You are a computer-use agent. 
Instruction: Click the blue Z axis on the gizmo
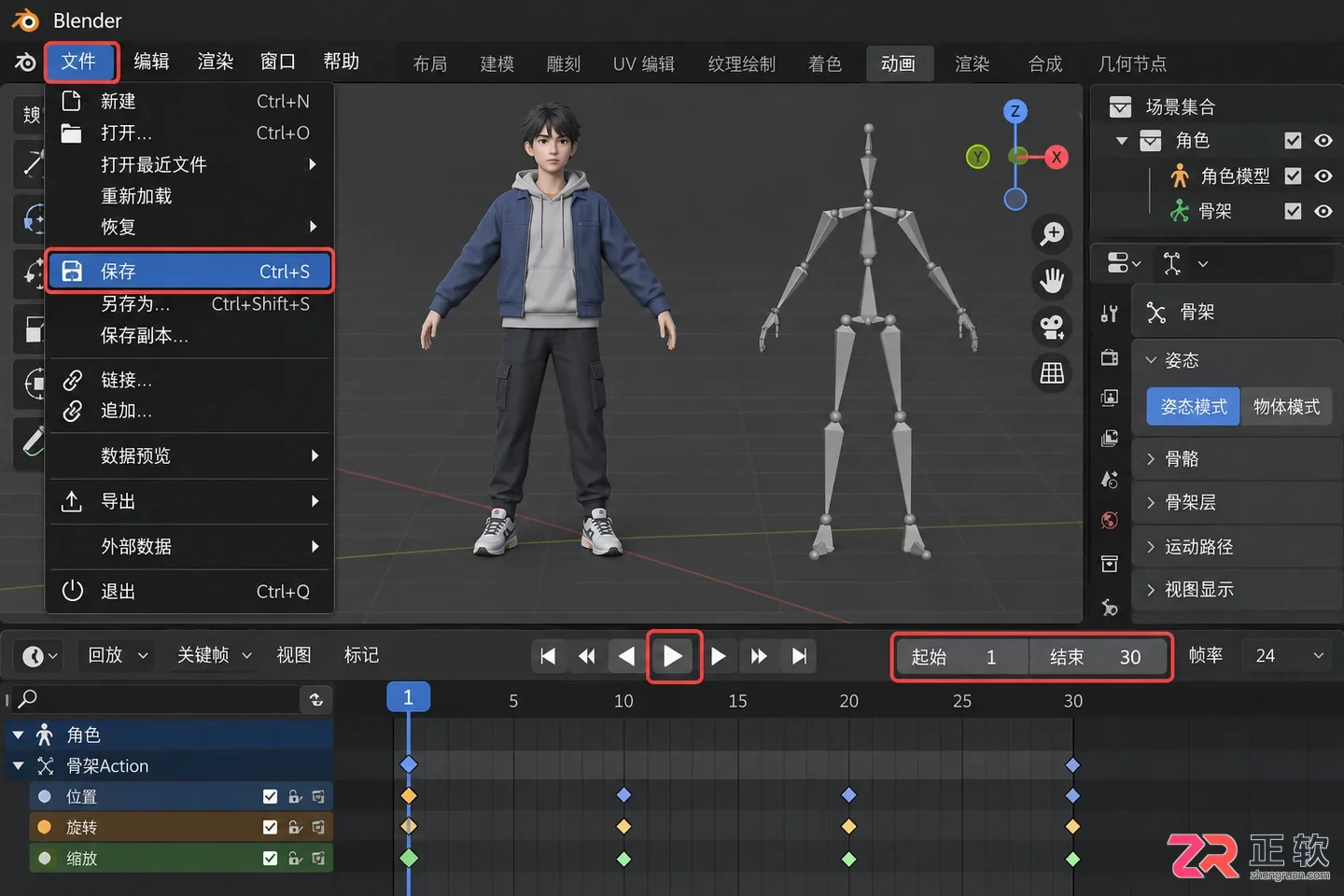pyautogui.click(x=1015, y=111)
